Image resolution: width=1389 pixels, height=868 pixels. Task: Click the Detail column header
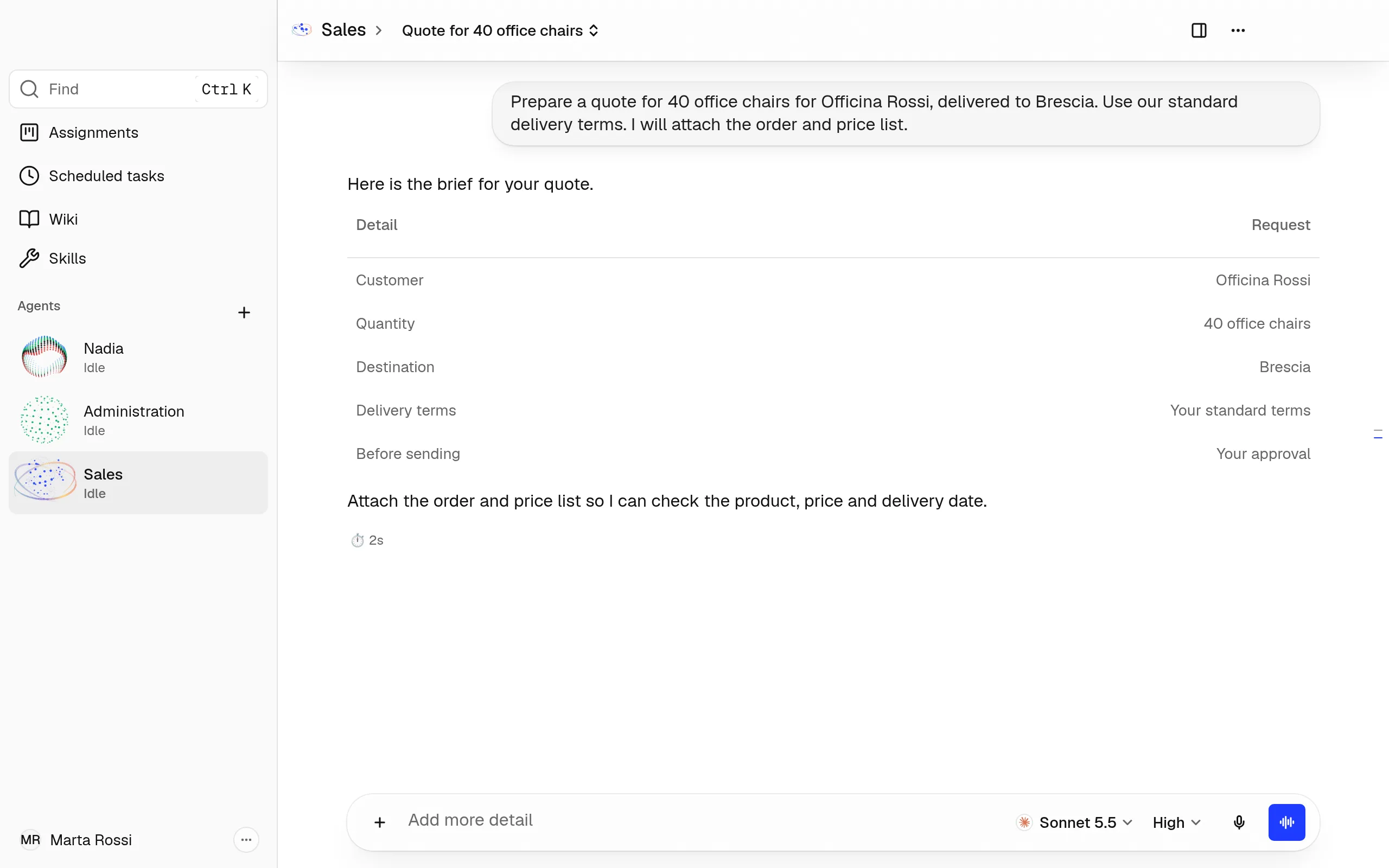[x=377, y=225]
